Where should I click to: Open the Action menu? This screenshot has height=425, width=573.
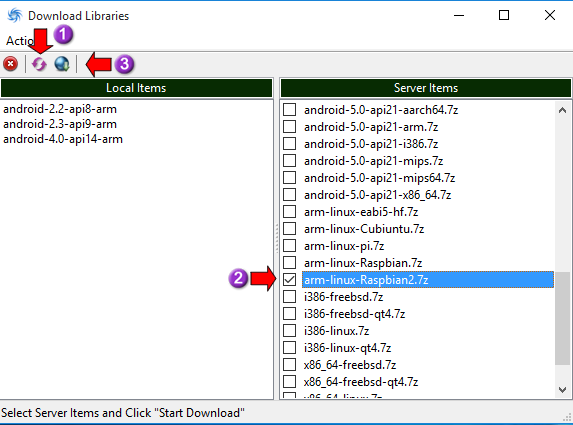coord(19,41)
